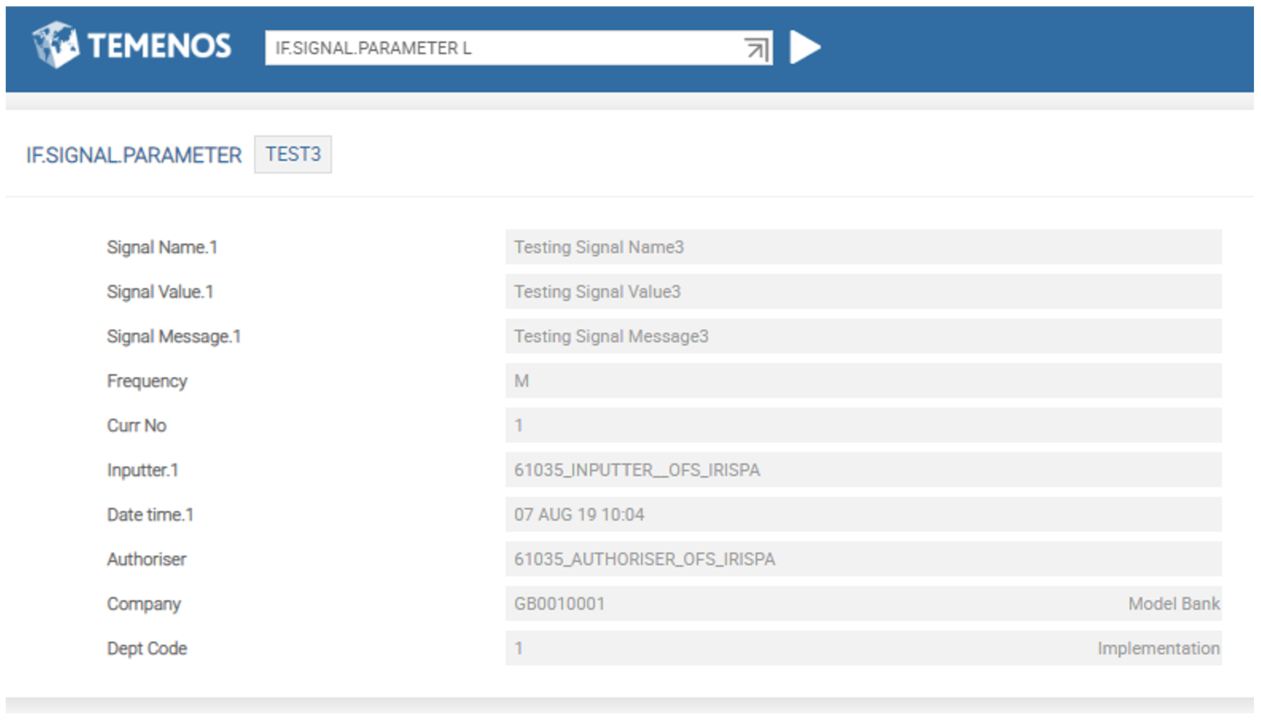The image size is (1261, 720).
Task: Click the Signal Name.1 value field
Action: coord(862,247)
